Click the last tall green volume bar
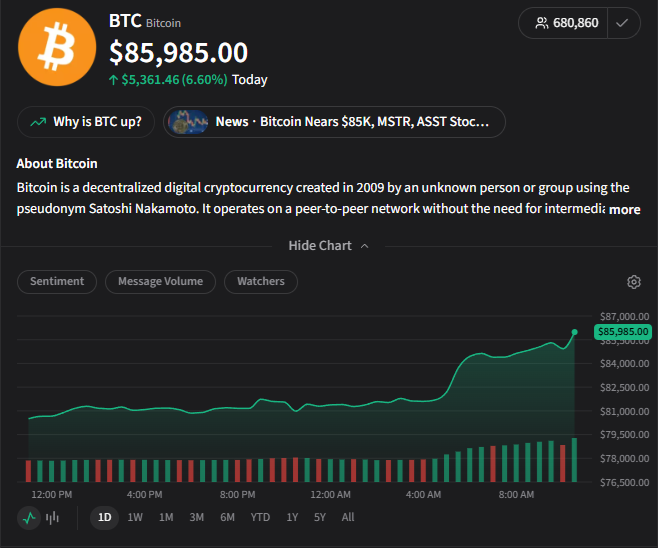Screen dimensions: 658x548 click(574, 460)
